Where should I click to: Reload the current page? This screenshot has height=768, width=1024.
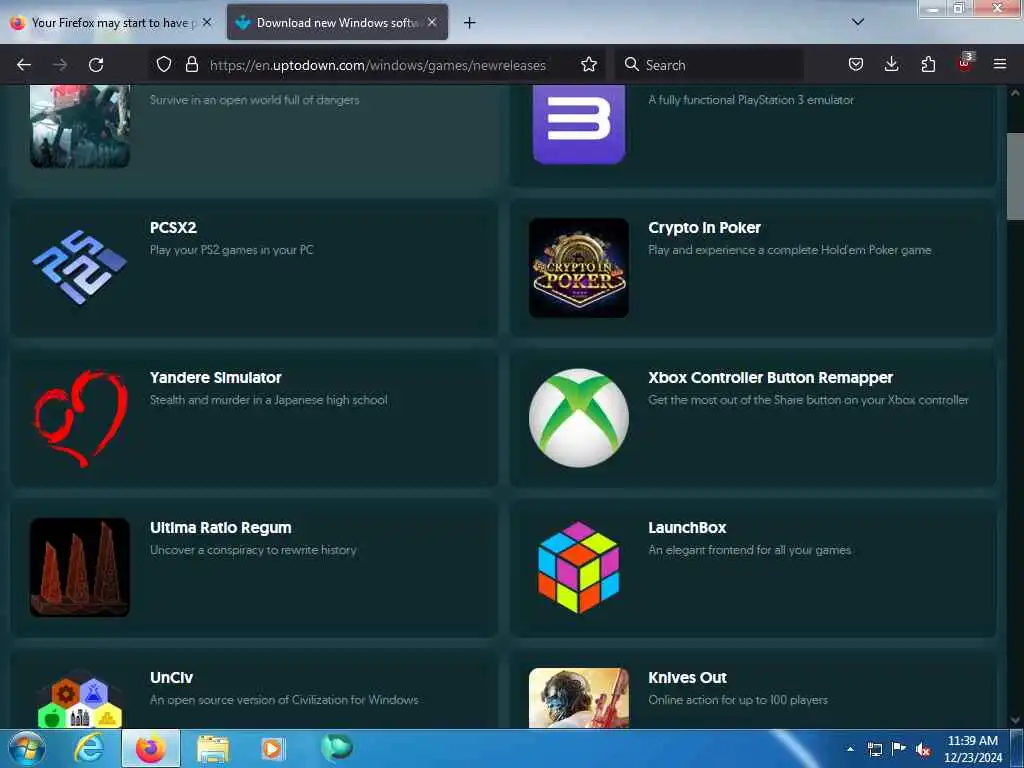(96, 65)
